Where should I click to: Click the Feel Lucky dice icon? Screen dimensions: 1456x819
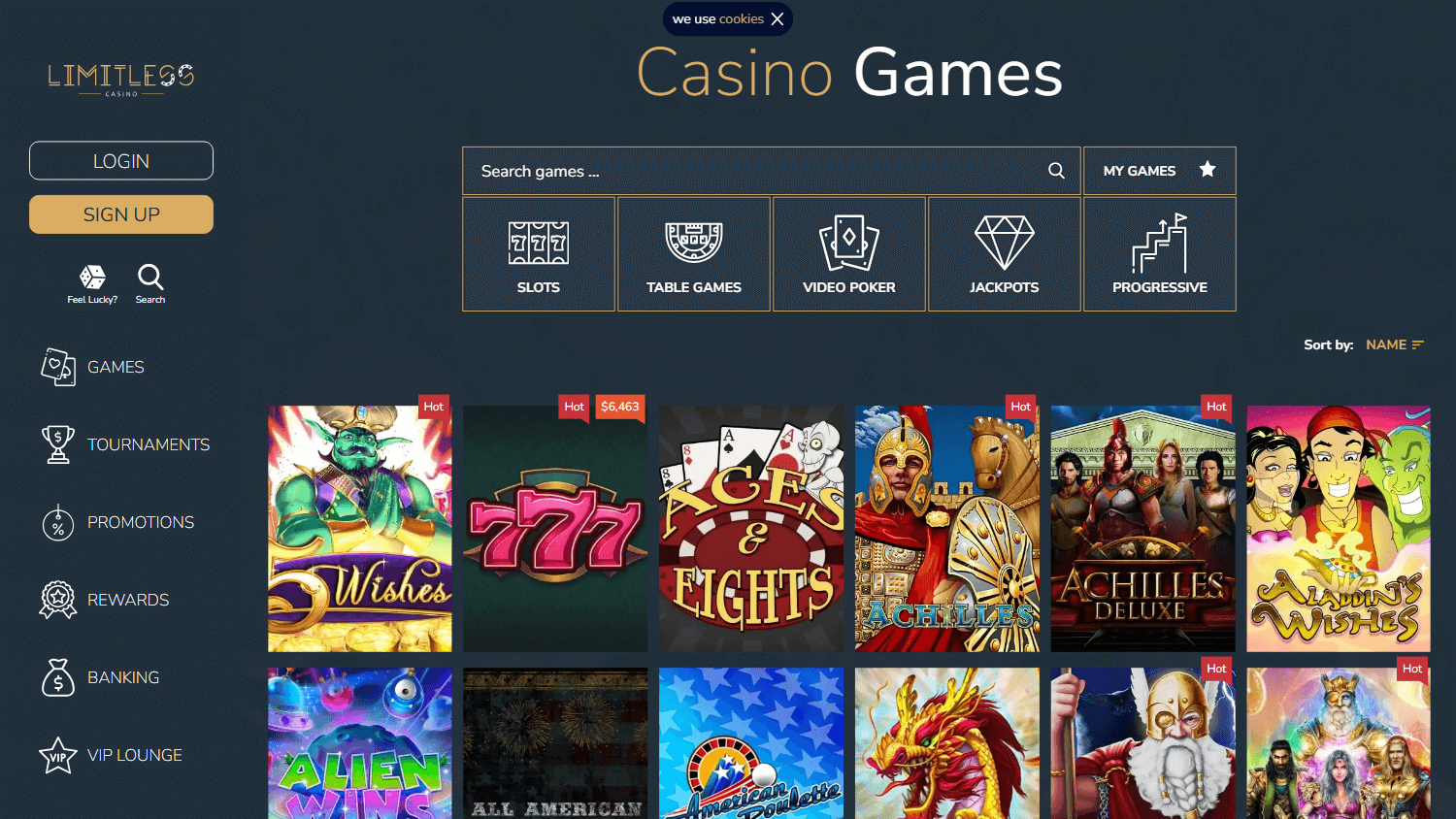pos(92,278)
